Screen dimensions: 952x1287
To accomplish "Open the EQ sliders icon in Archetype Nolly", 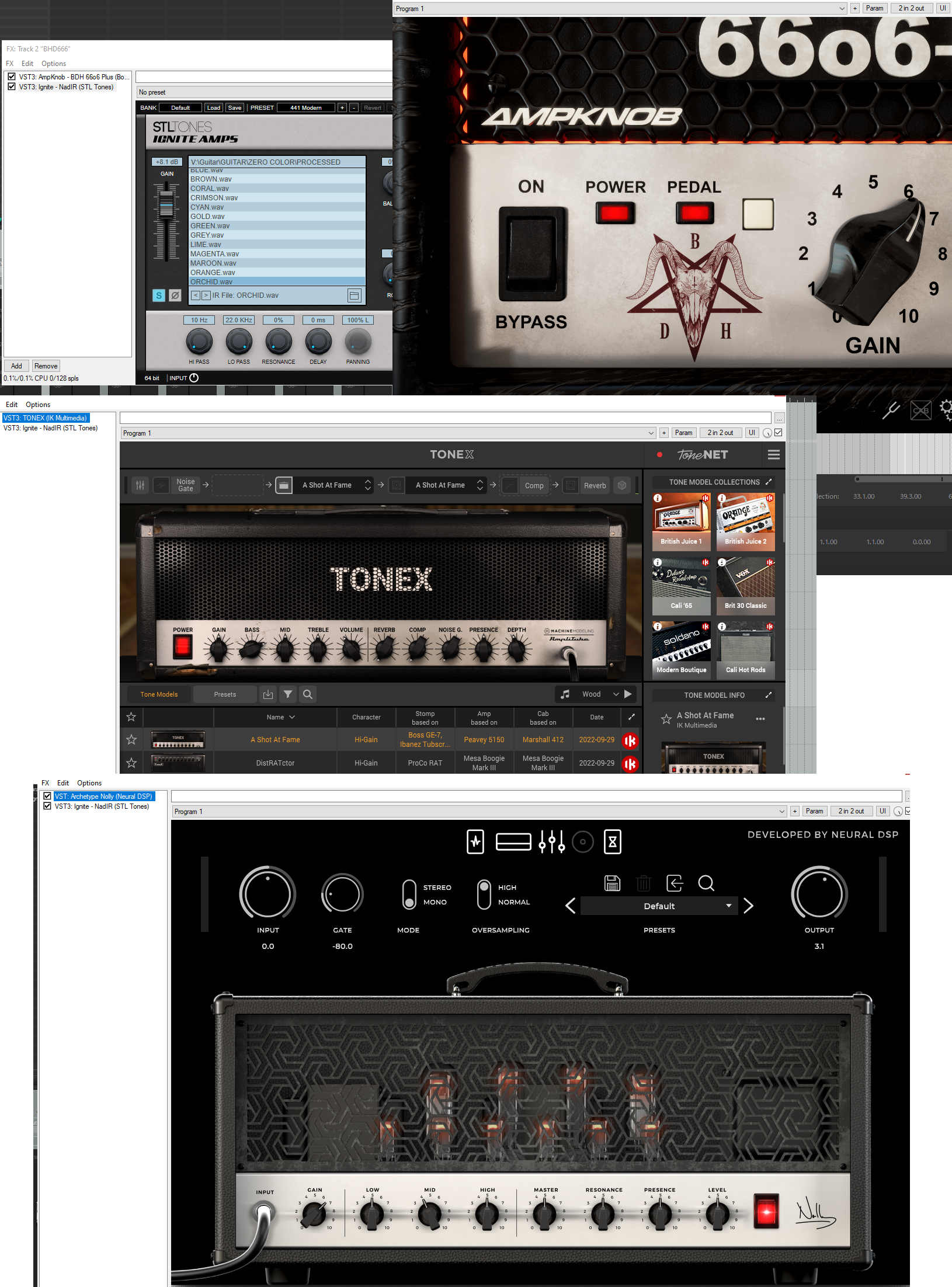I will coord(552,842).
